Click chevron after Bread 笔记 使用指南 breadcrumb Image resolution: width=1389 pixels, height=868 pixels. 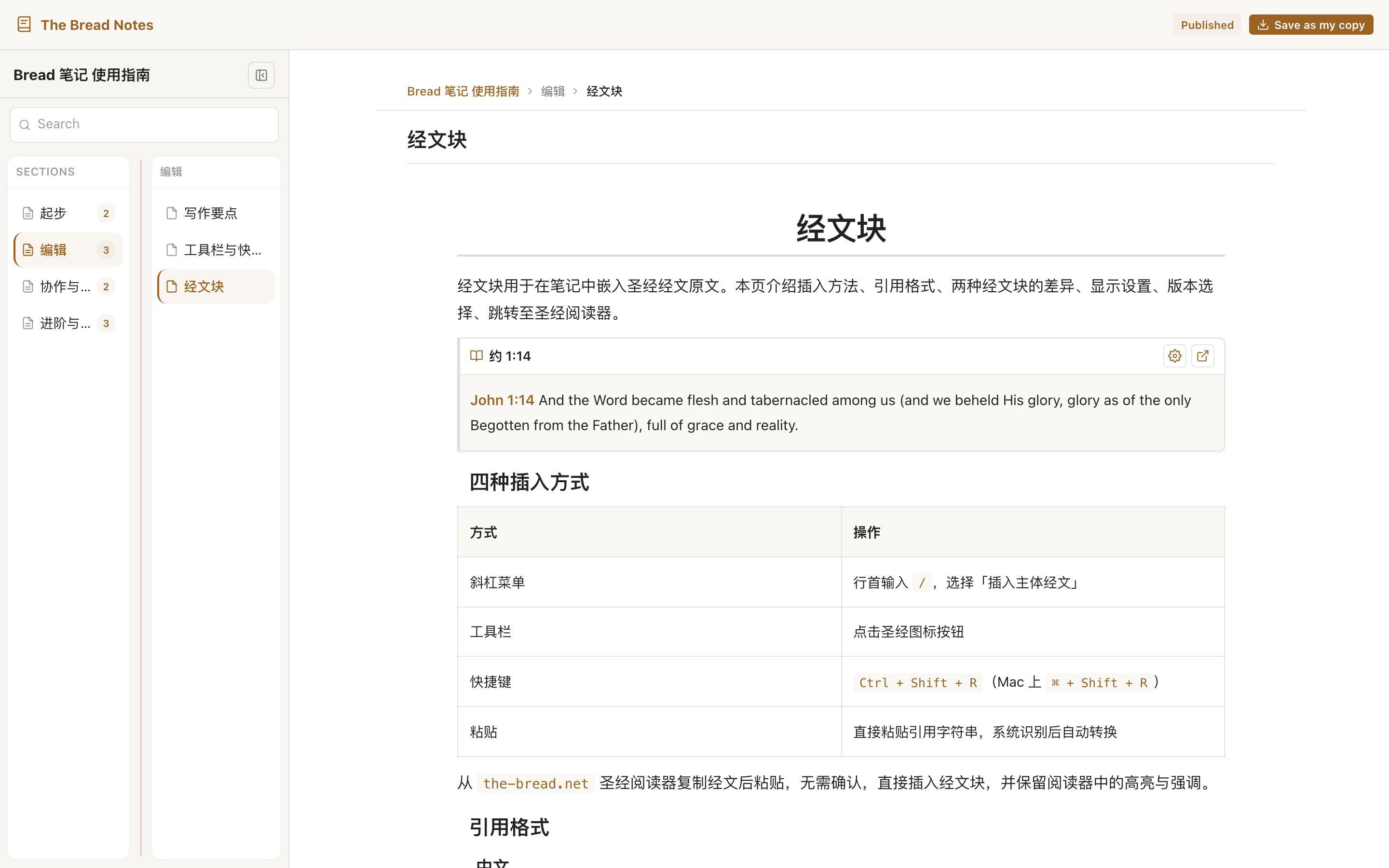[530, 91]
